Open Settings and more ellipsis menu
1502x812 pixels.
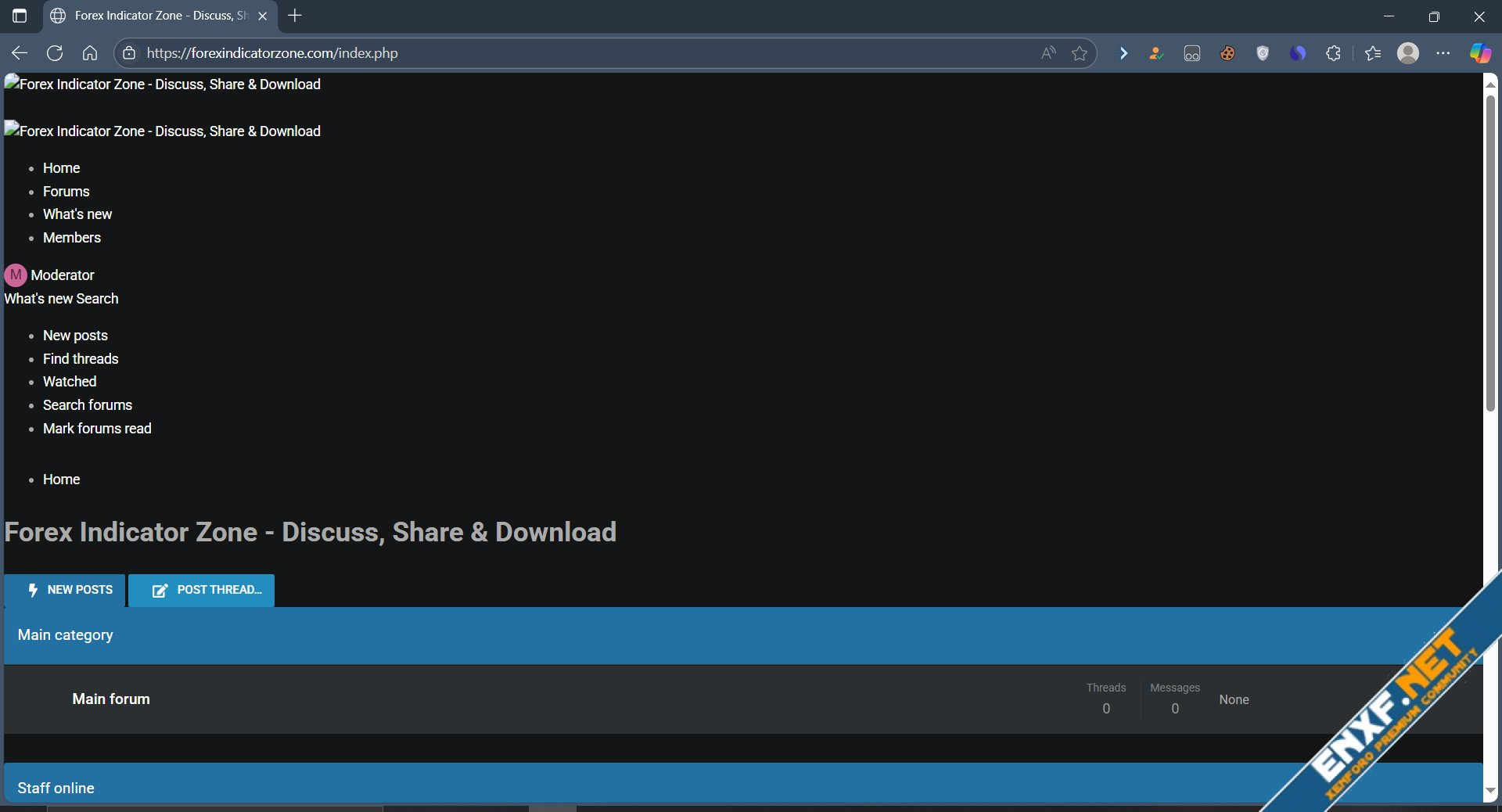[1443, 53]
